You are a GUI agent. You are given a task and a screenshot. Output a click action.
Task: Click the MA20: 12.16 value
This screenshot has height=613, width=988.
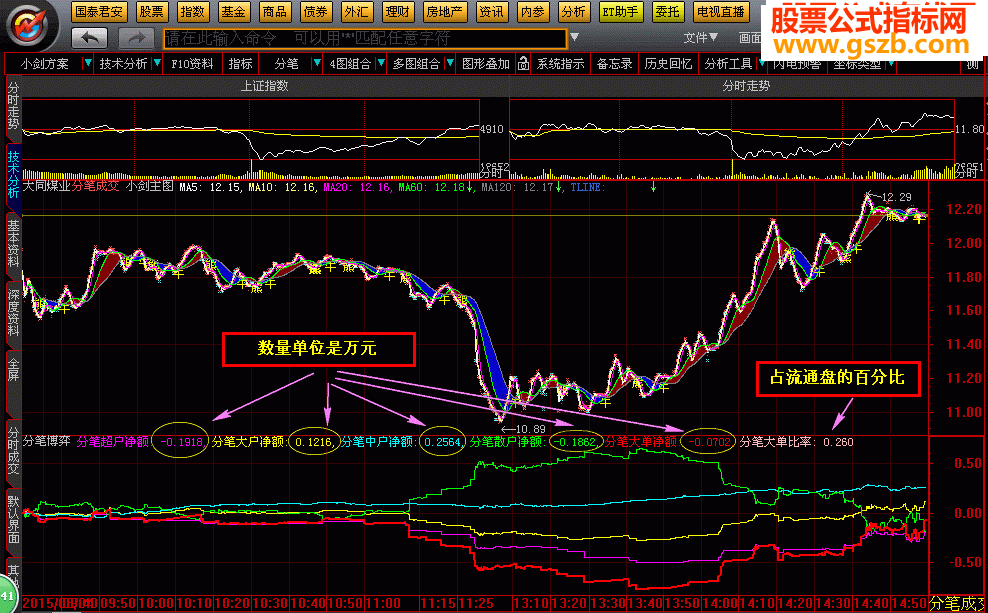point(357,187)
